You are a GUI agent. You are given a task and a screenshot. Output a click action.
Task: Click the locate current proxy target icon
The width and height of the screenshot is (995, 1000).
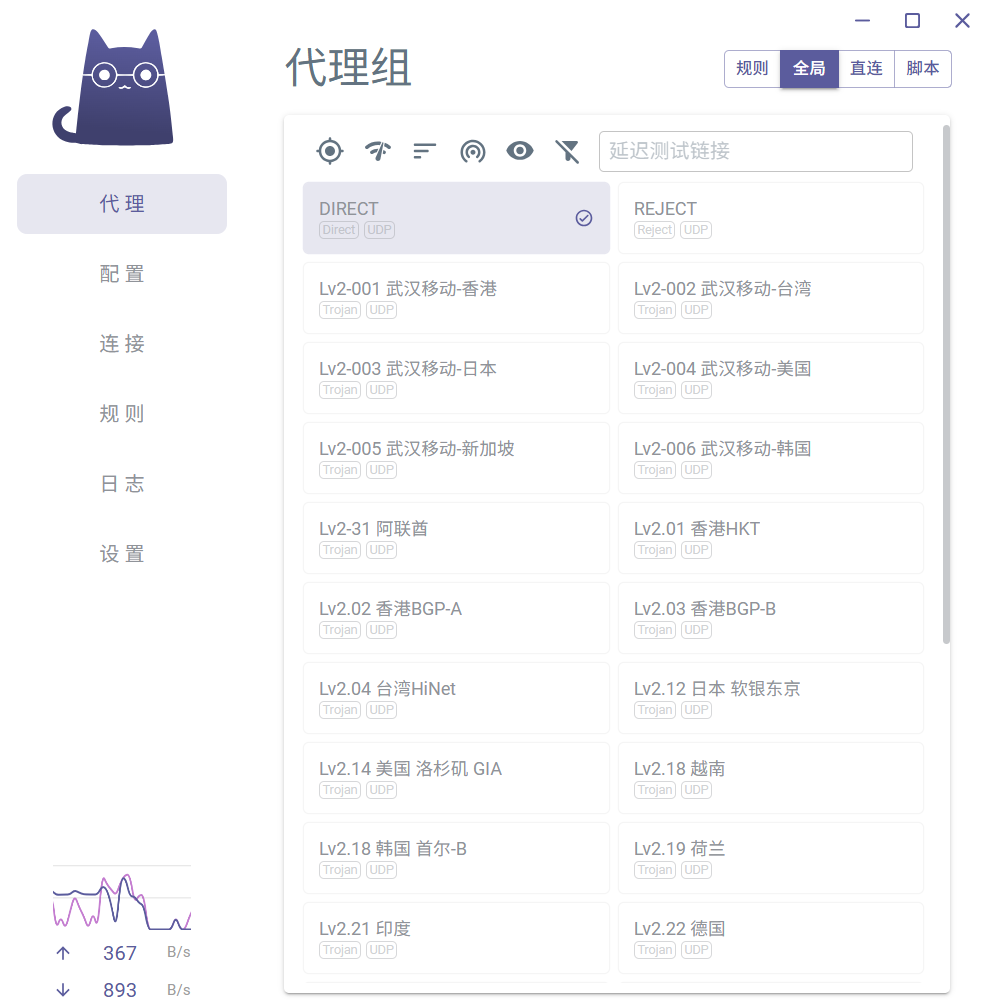[x=329, y=151]
